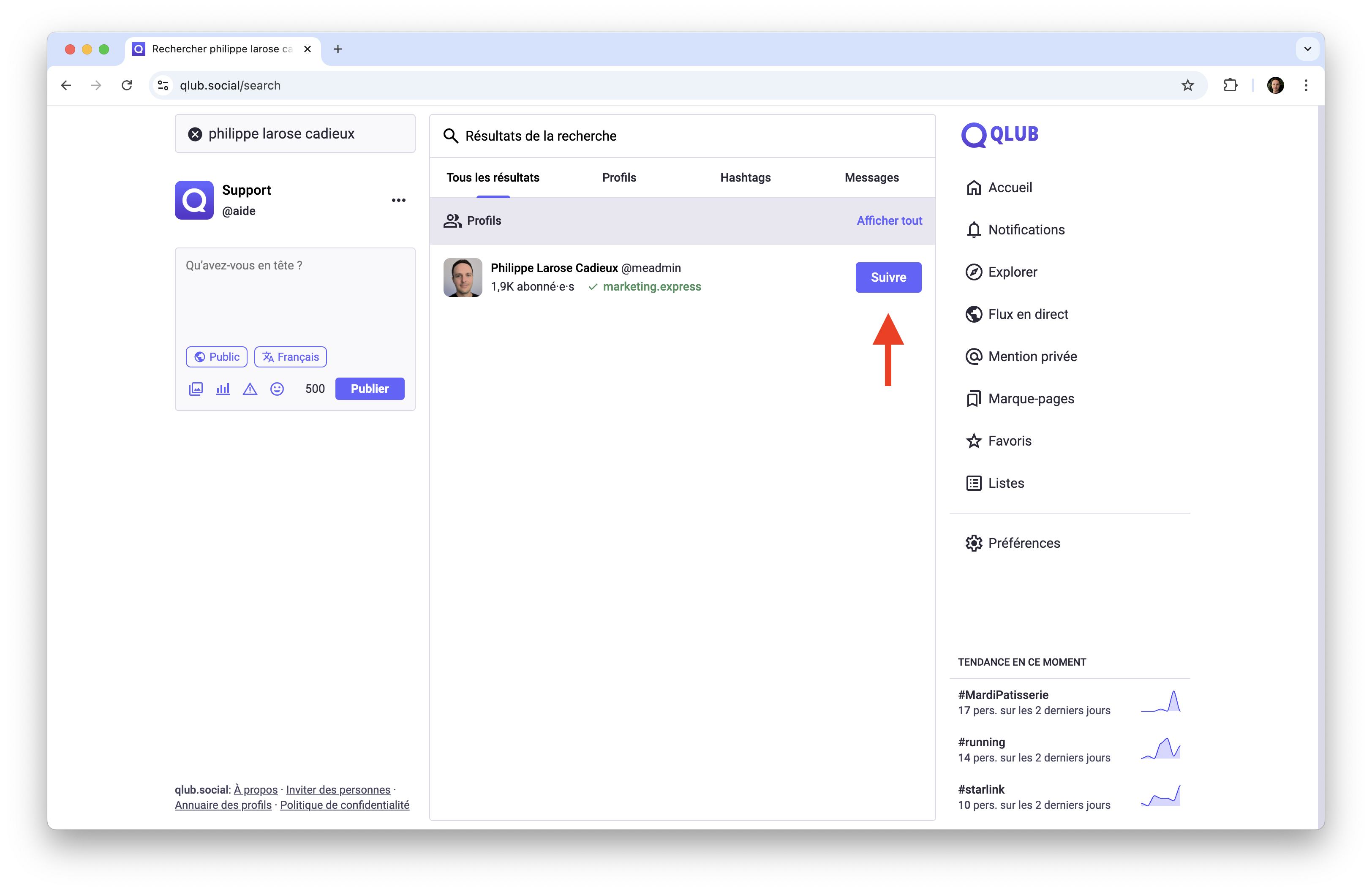Open Annuaire des profils link

pos(223,805)
